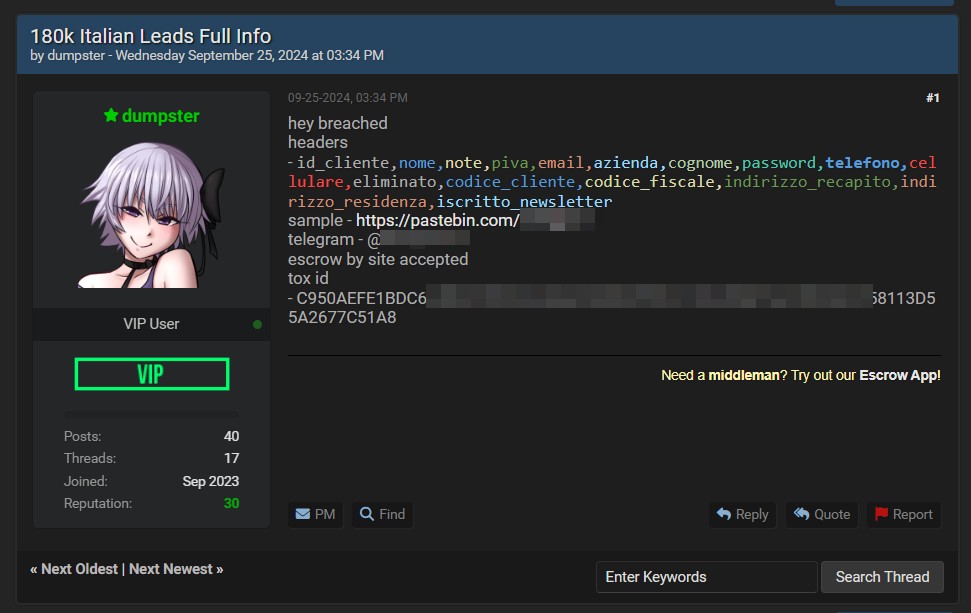
Task: Click the red Report flag icon
Action: coord(881,514)
